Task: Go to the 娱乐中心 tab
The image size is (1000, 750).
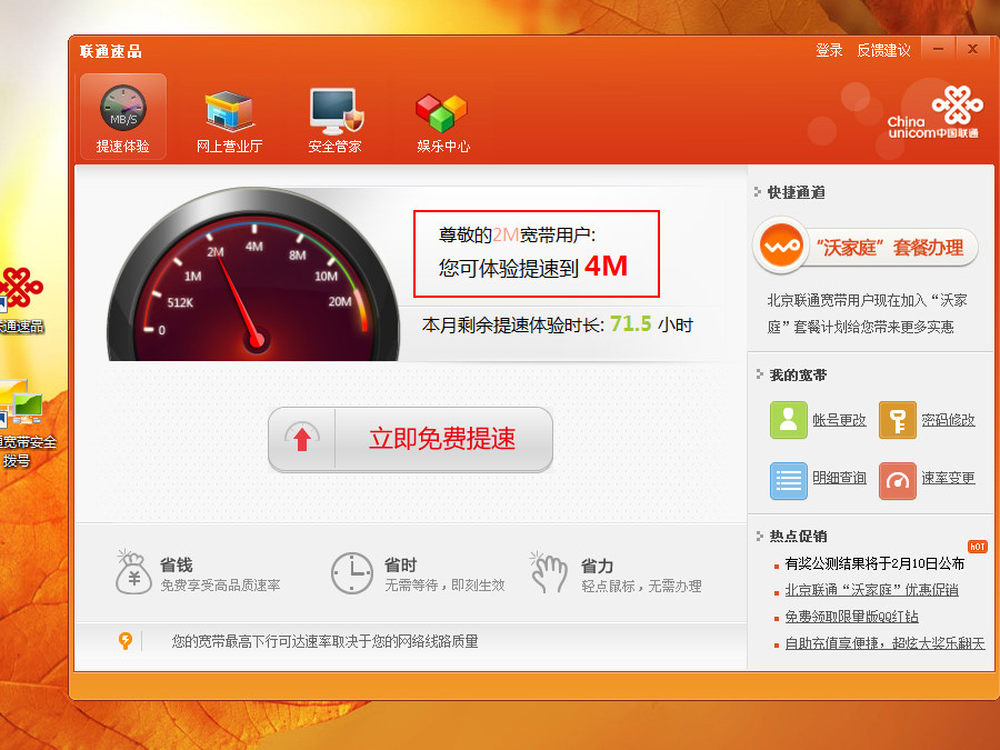Action: (x=443, y=121)
